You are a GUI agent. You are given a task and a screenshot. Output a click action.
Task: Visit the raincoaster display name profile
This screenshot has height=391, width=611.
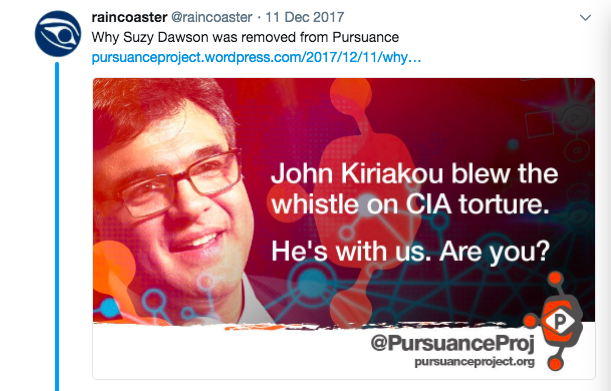tap(129, 17)
